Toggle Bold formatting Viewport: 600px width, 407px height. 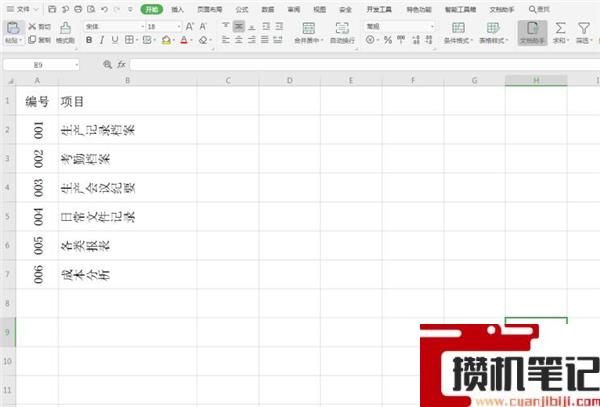coord(89,40)
